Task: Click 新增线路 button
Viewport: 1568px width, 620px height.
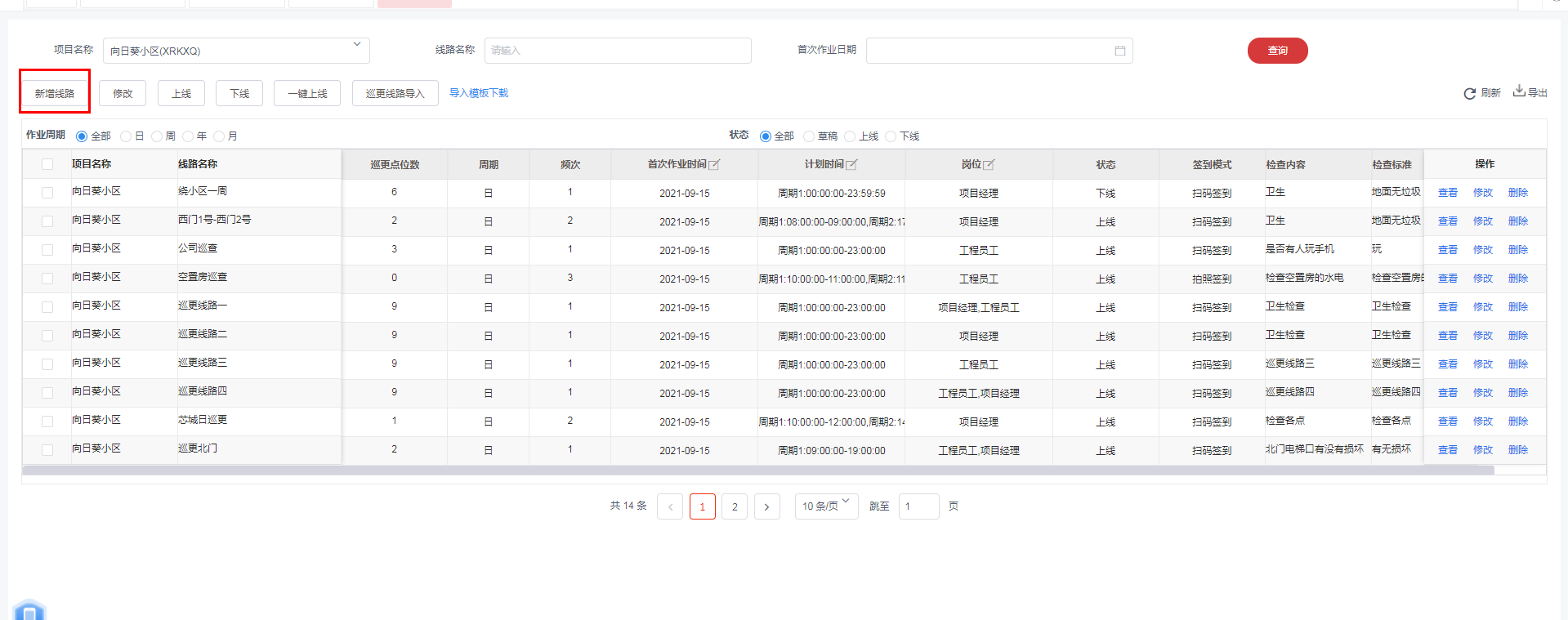Action: 55,93
